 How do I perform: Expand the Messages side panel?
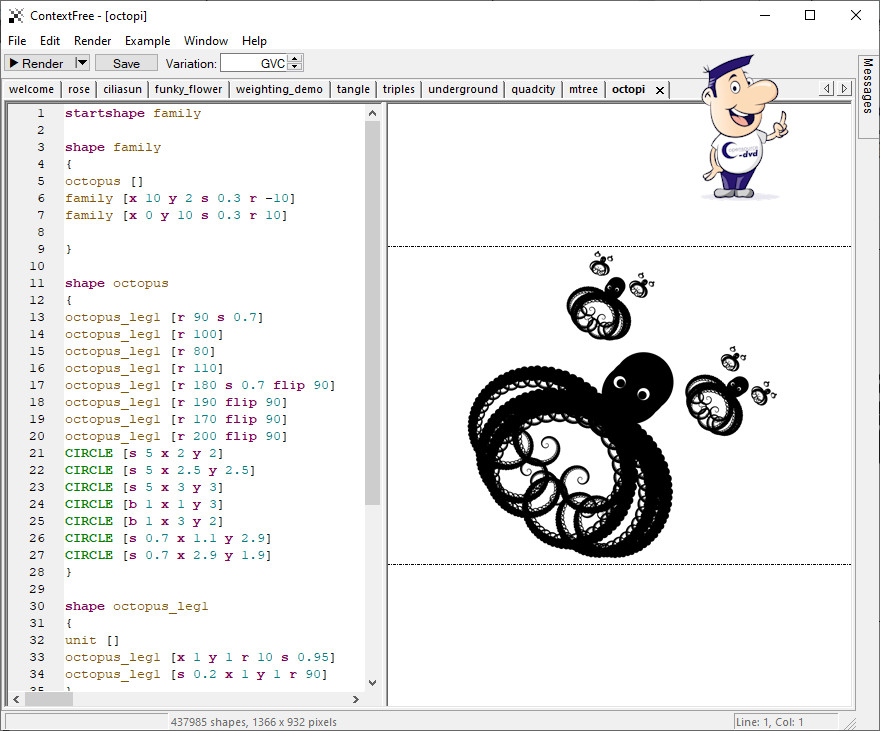pyautogui.click(x=868, y=85)
